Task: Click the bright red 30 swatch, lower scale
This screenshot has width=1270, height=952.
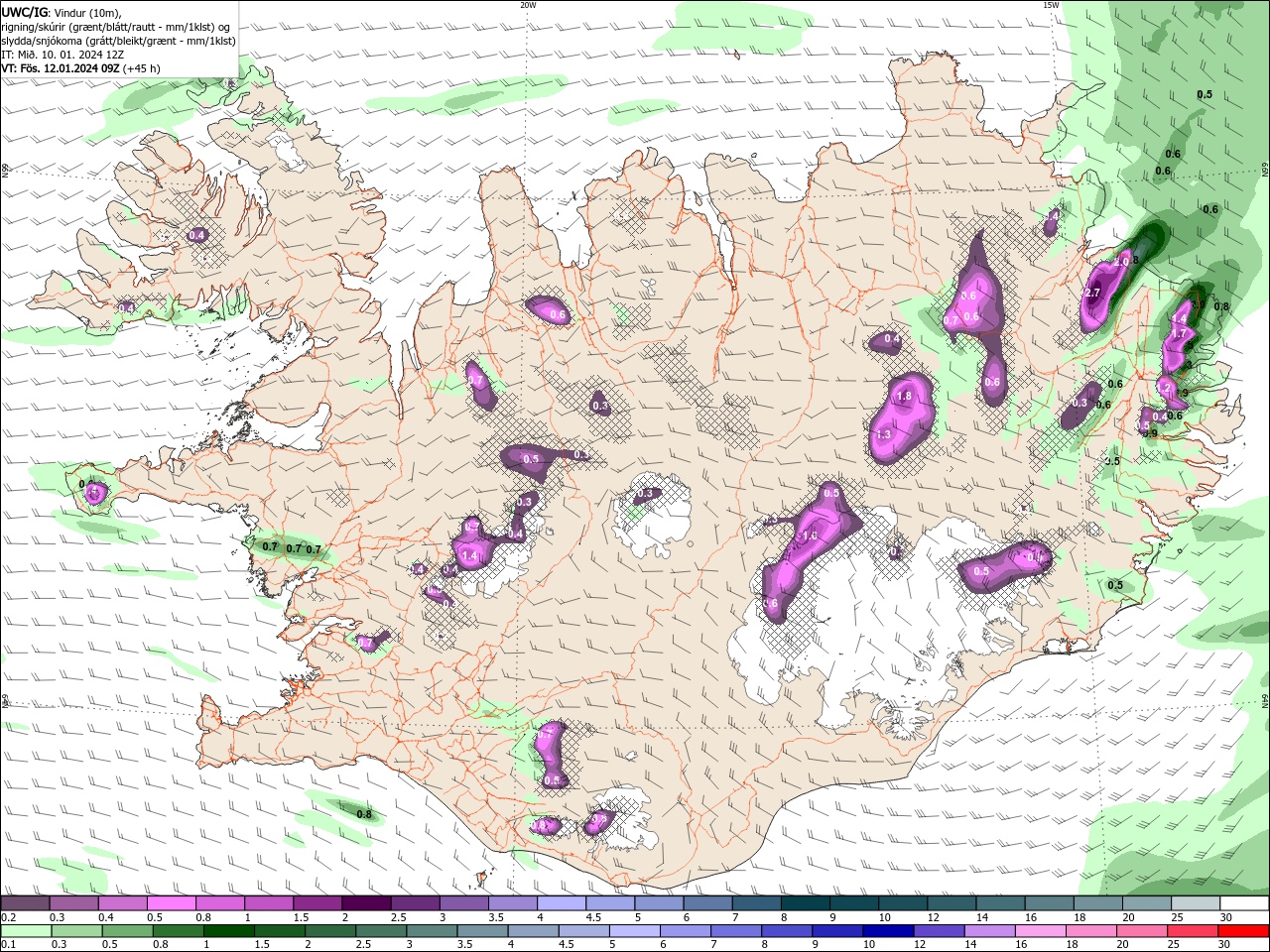Action: (1243, 931)
